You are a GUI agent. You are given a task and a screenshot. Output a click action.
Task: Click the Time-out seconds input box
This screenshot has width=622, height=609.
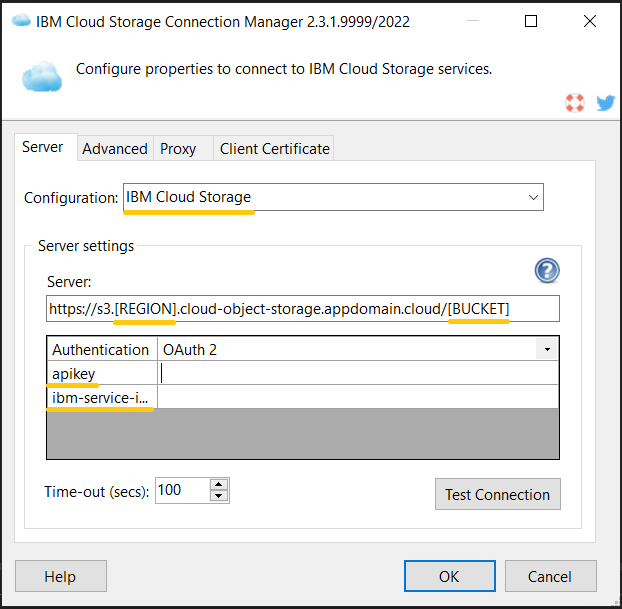(x=181, y=490)
